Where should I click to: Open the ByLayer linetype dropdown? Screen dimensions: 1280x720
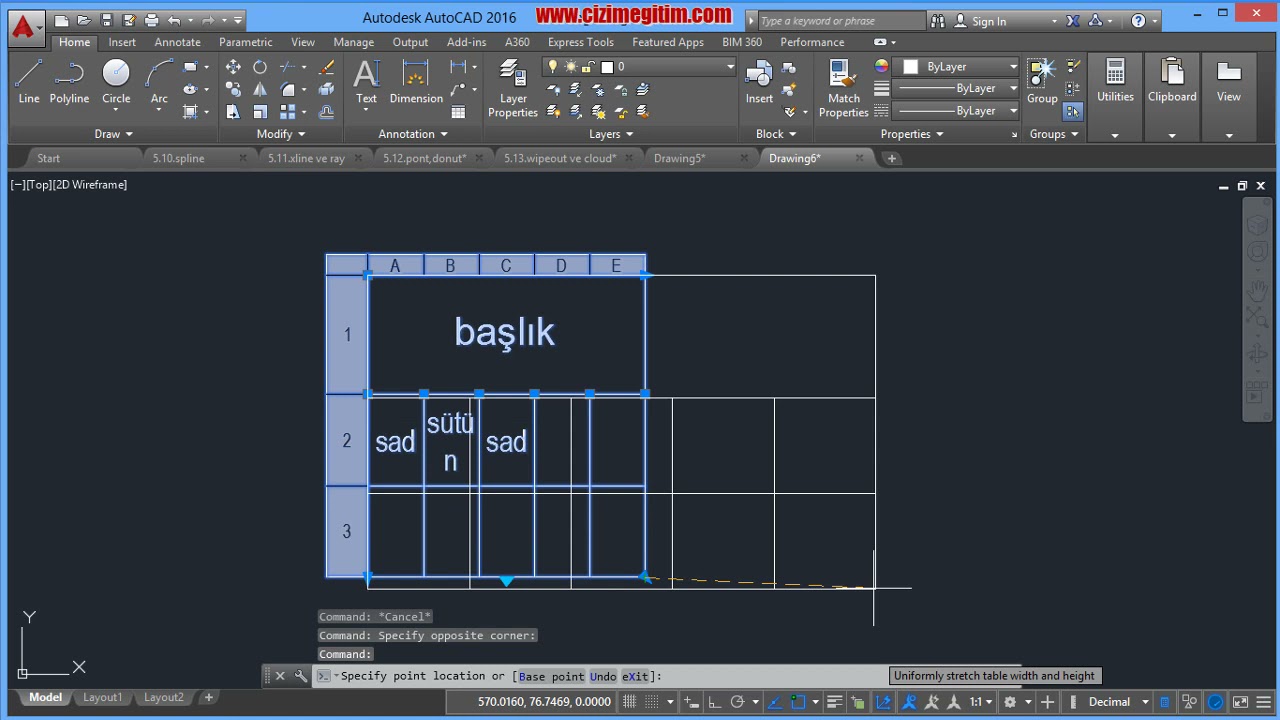956,111
